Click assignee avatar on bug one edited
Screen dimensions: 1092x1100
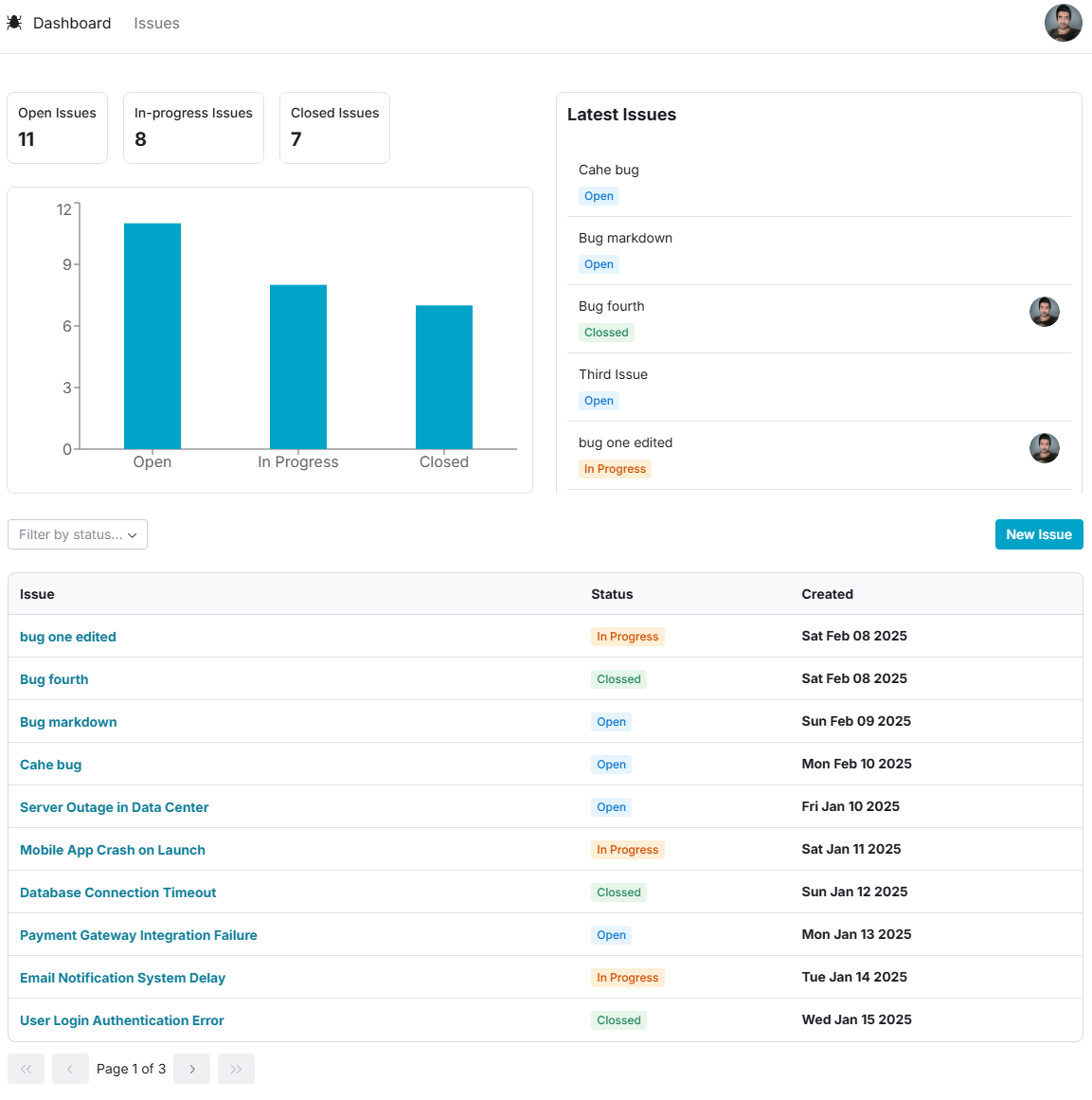pos(1044,448)
